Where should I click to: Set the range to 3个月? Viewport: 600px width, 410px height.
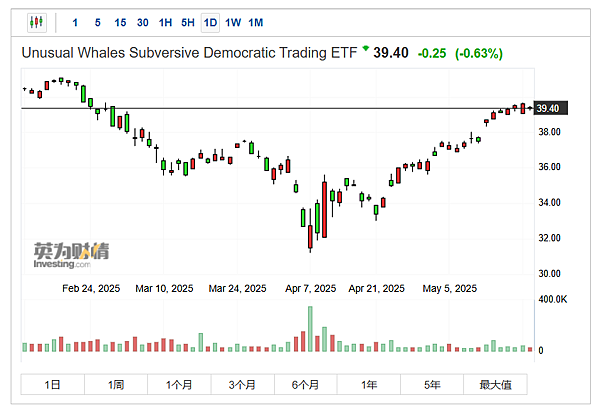tap(242, 384)
